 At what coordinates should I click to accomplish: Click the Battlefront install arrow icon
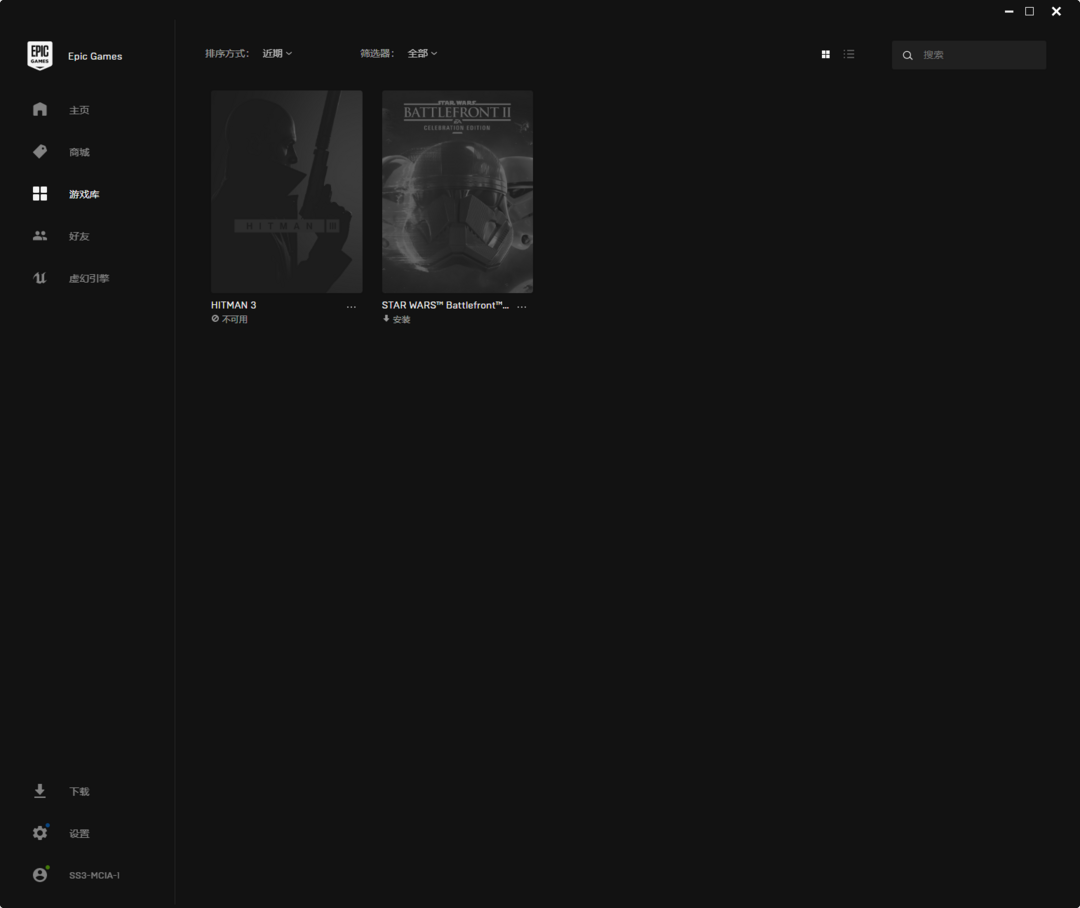[x=386, y=319]
